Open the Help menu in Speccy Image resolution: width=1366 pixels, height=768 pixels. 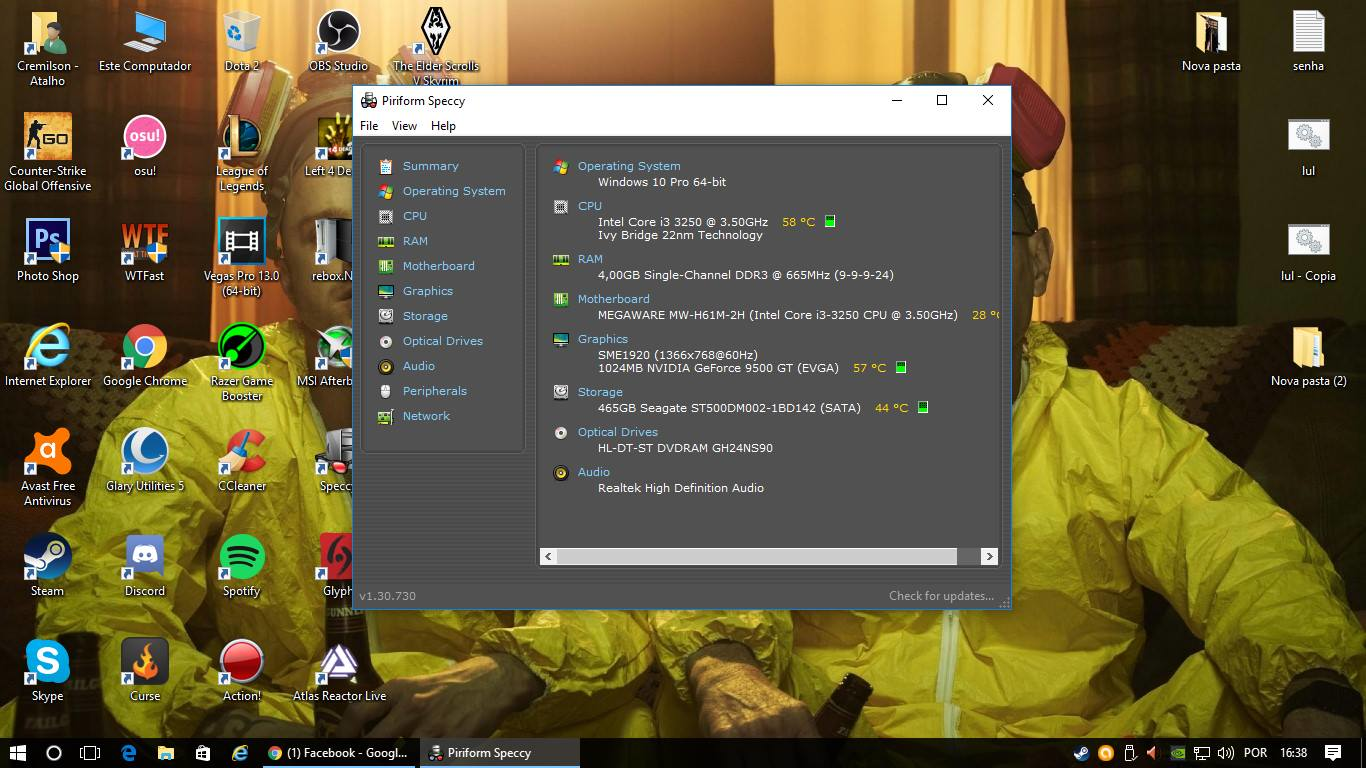tap(443, 126)
